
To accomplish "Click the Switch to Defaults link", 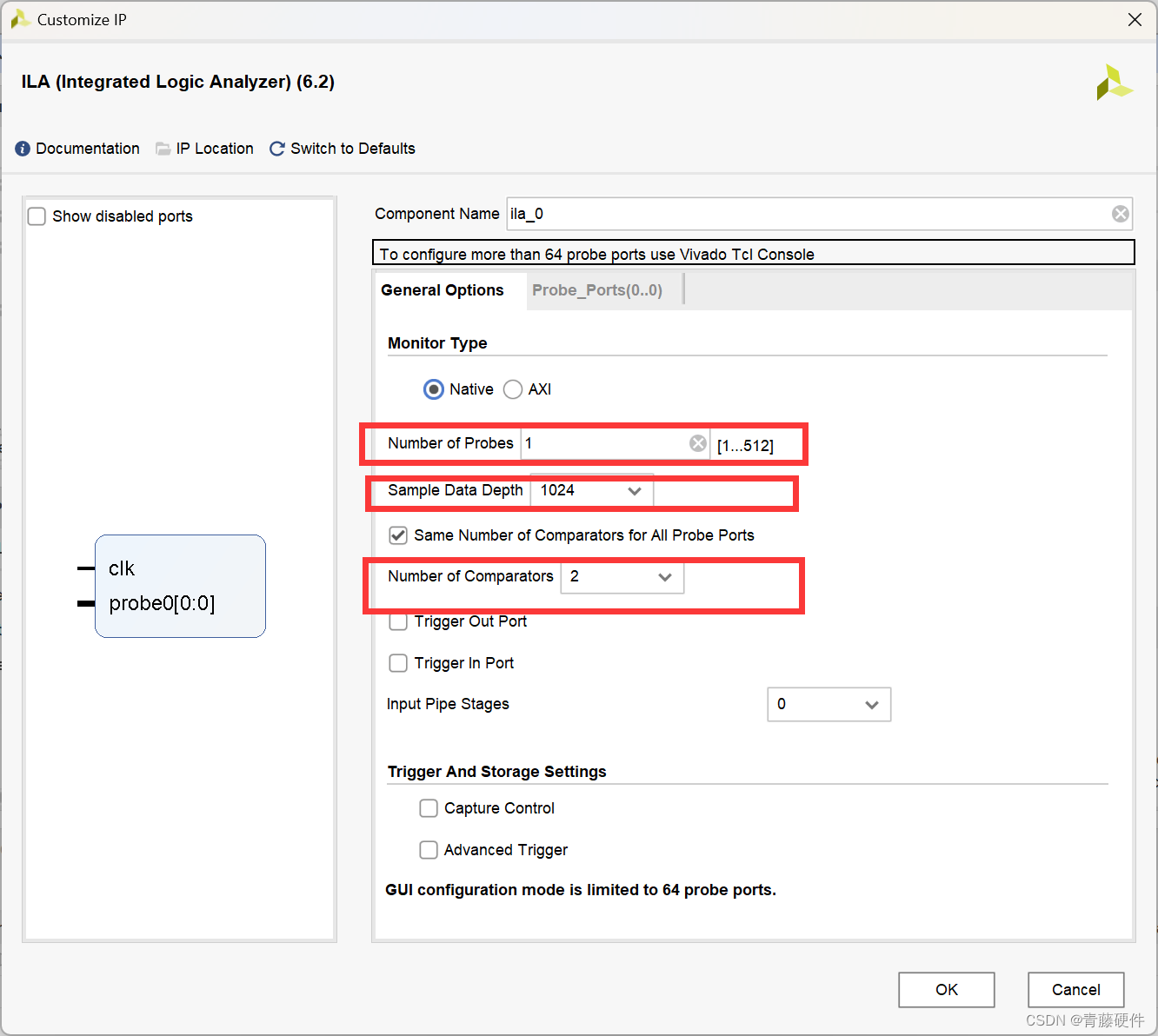I will tap(353, 149).
